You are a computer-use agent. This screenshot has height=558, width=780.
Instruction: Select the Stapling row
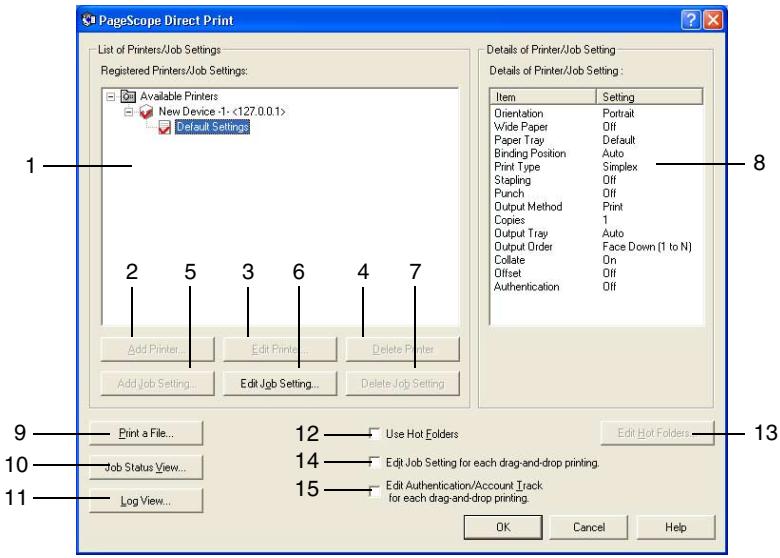pos(597,180)
